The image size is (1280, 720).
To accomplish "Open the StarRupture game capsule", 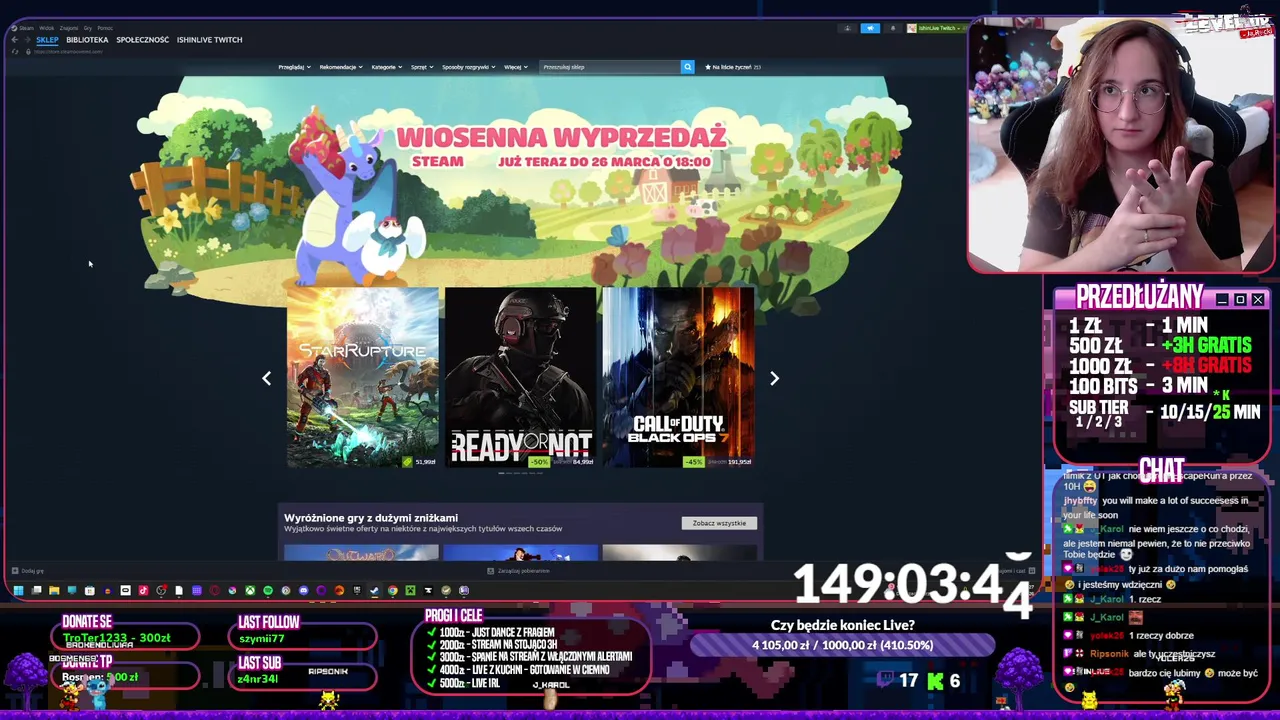I will (x=362, y=378).
